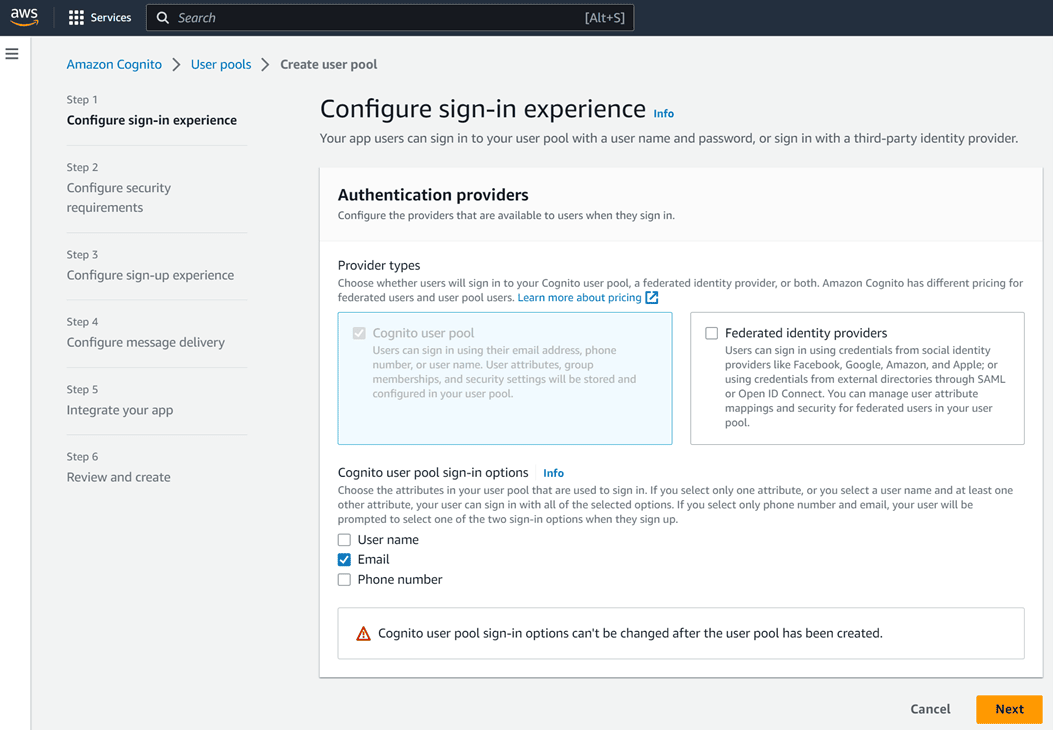Click the external link icon after pricing link
This screenshot has height=730, width=1053.
pos(651,297)
